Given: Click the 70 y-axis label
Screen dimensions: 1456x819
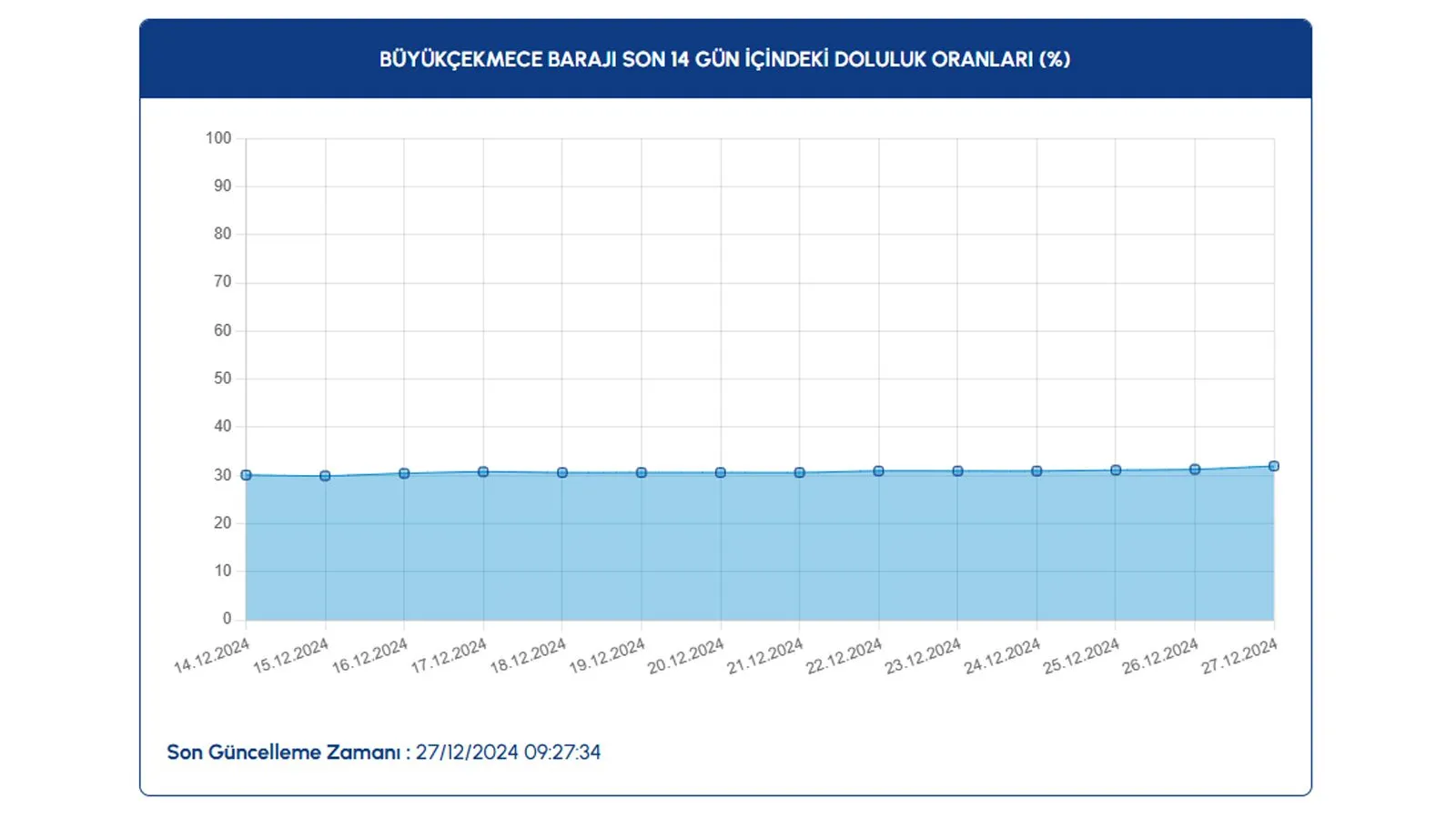Looking at the screenshot, I should pyautogui.click(x=223, y=282).
